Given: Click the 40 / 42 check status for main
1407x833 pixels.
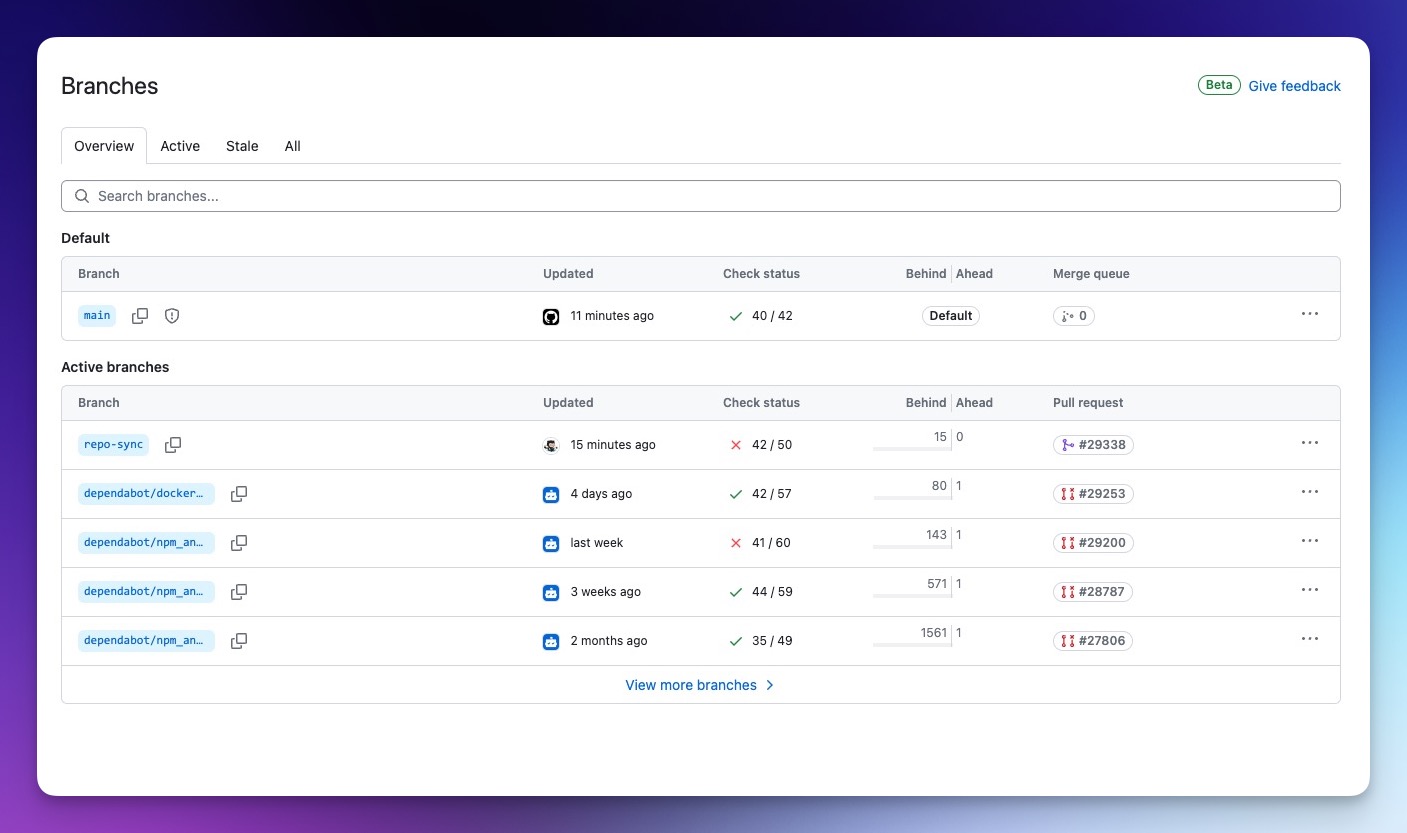Looking at the screenshot, I should click(772, 316).
